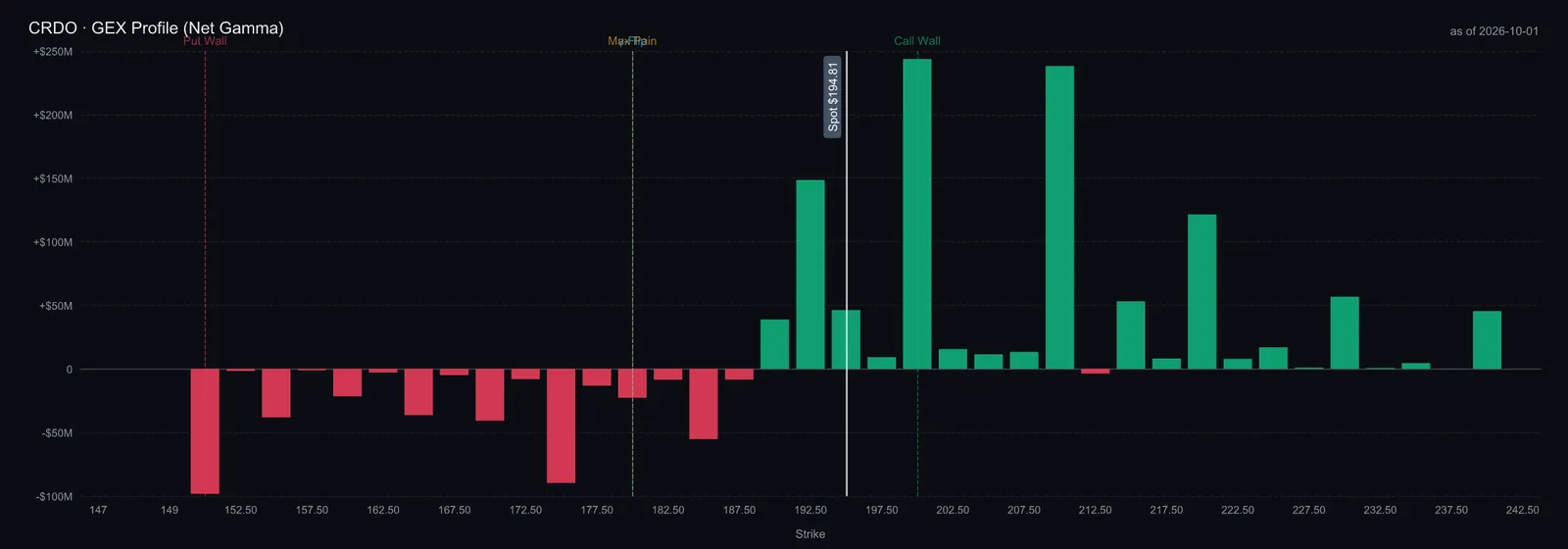
Task: Click the CRDO GEX Profile chart title
Action: coord(156,27)
